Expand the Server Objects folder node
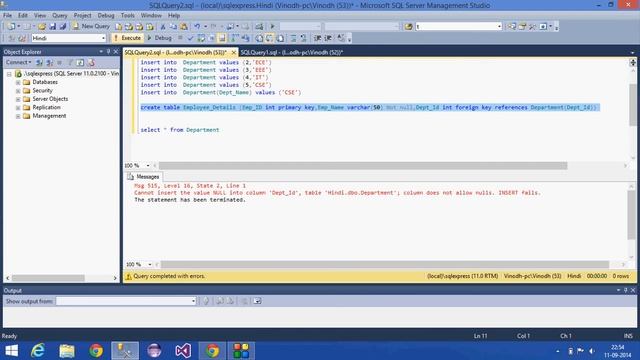Screen dimensions: 640x360 [x=18, y=99]
